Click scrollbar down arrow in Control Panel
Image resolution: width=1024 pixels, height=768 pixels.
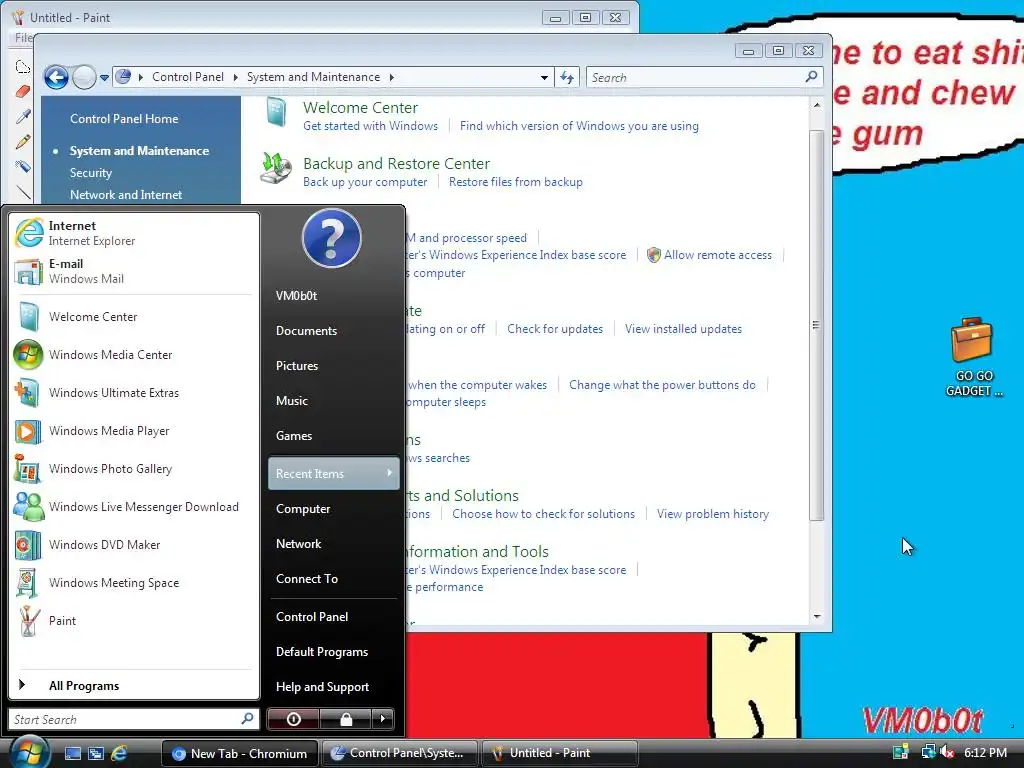click(817, 616)
